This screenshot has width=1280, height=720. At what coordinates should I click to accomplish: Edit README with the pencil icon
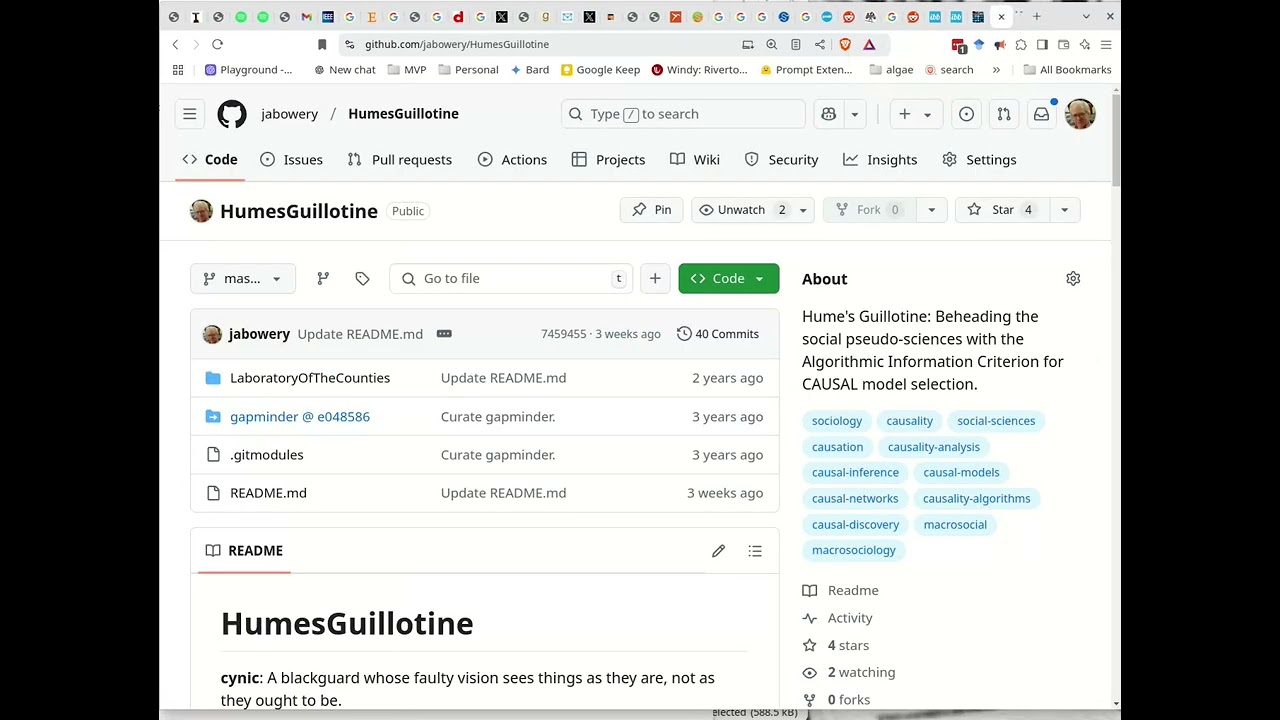pyautogui.click(x=718, y=551)
